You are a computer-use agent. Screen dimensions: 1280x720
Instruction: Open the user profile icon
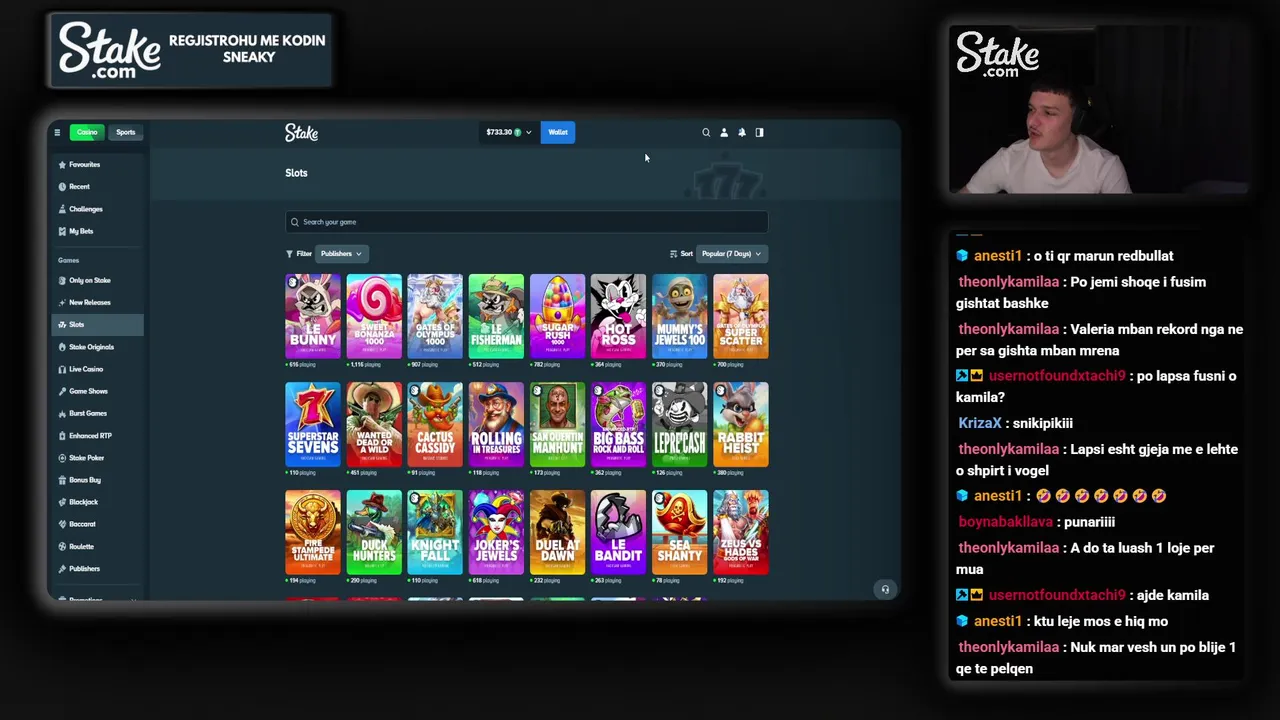coord(724,132)
